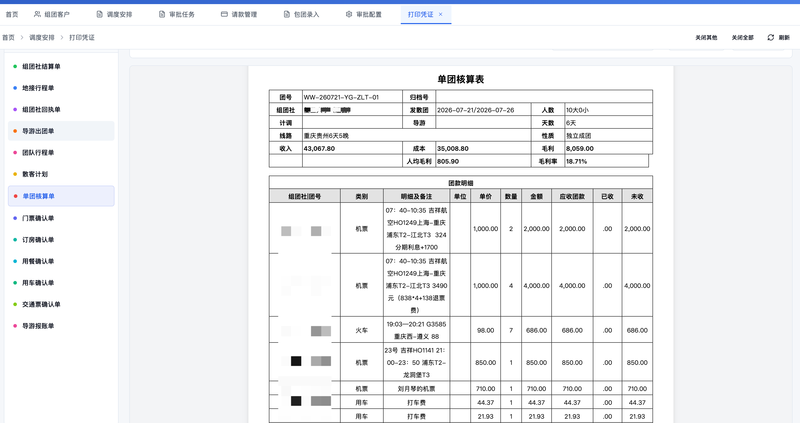The height and width of the screenshot is (423, 800).
Task: Click the document icon beside 调度安排
Action: coord(99,14)
